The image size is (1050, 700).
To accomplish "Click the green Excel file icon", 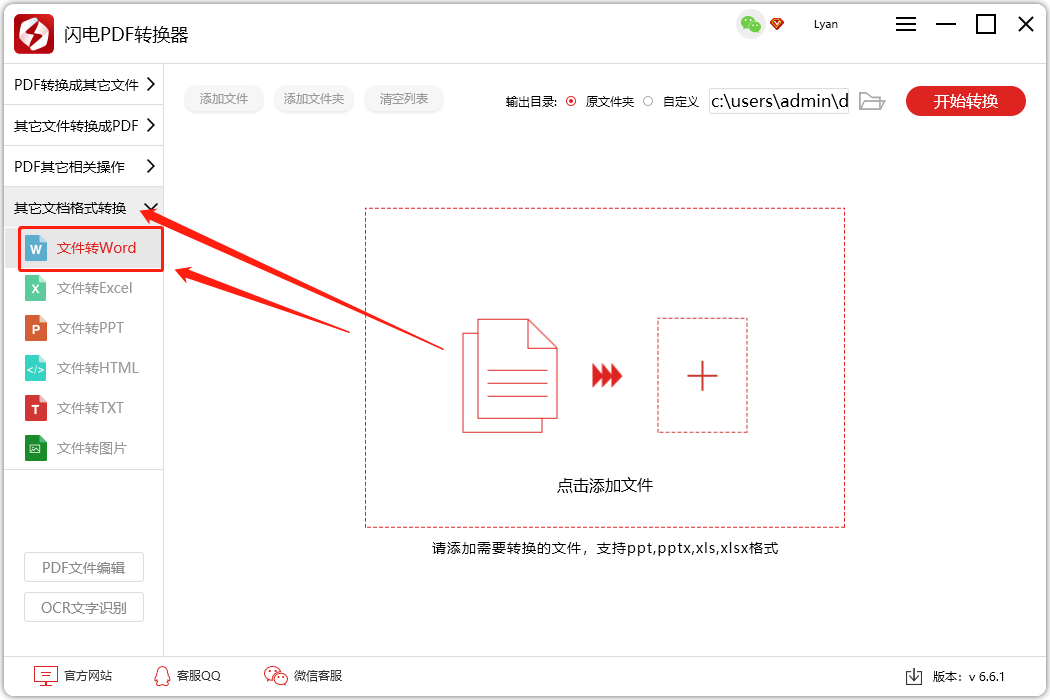I will click(x=35, y=289).
